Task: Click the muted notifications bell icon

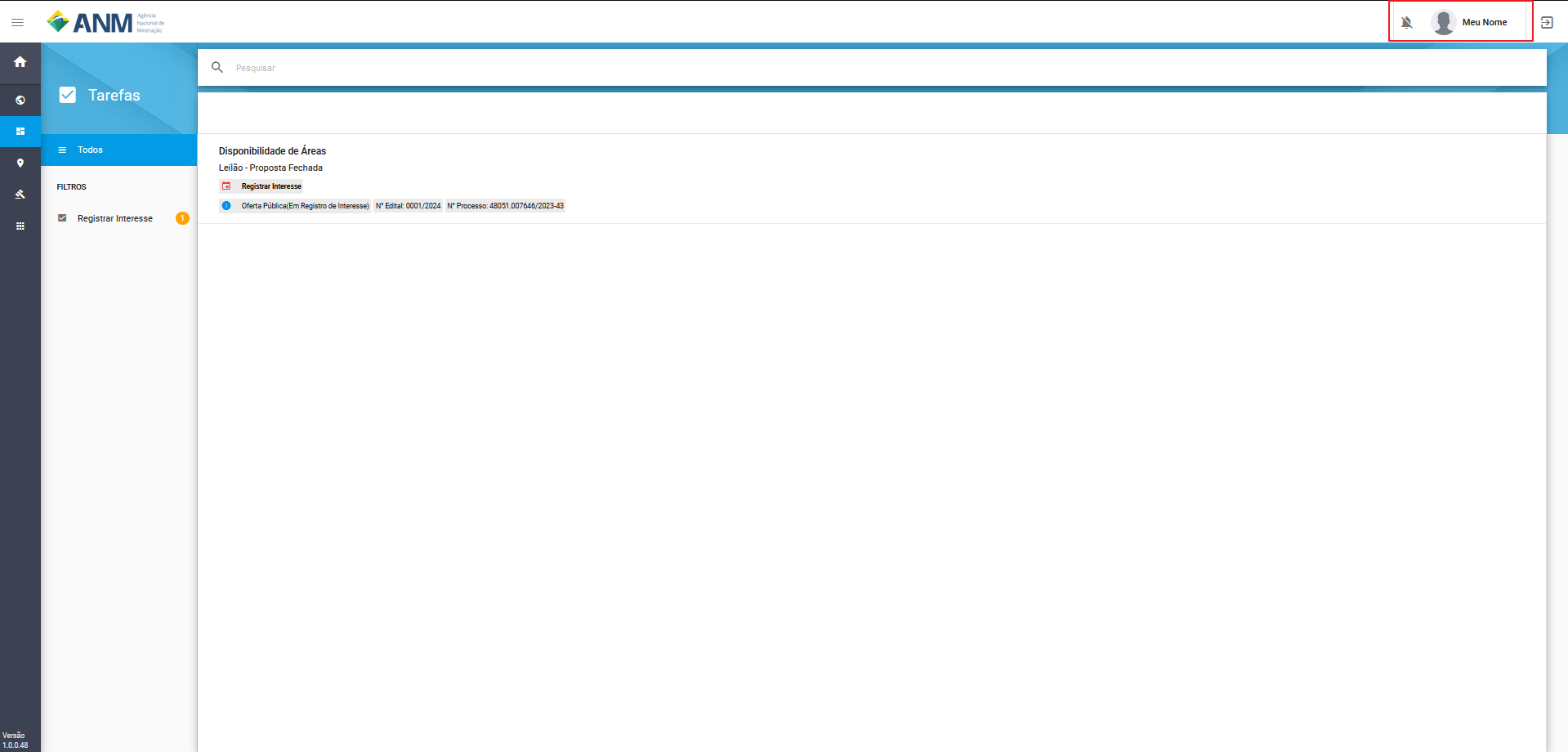Action: point(1406,23)
